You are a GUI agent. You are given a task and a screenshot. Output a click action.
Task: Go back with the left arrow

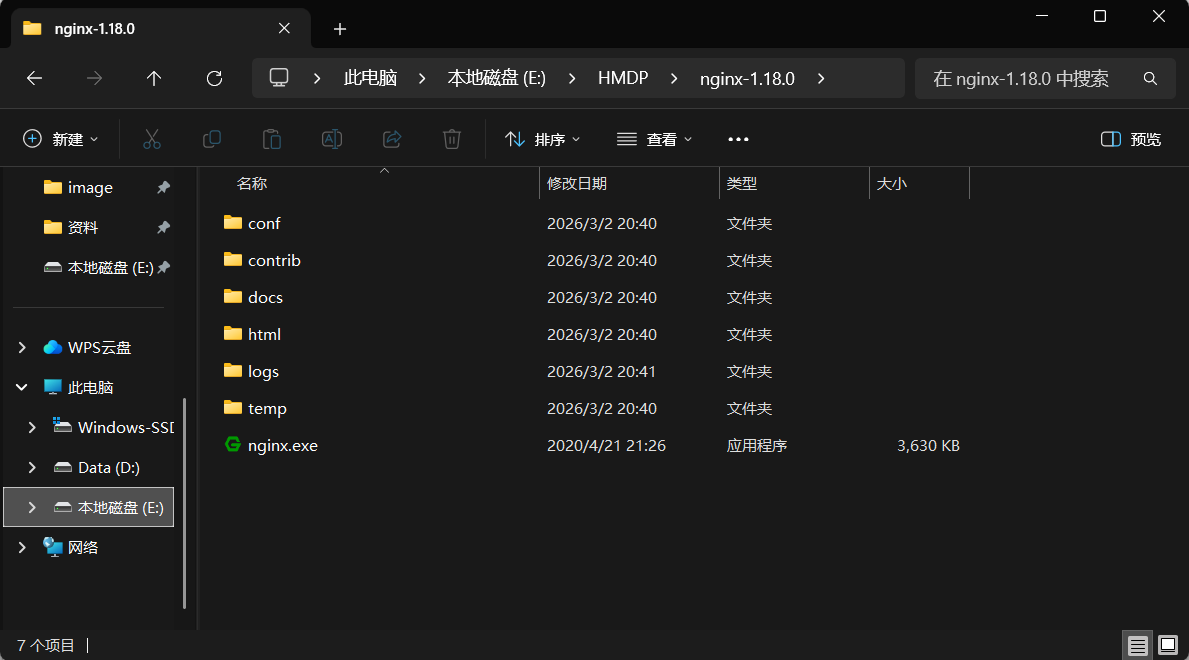click(34, 78)
